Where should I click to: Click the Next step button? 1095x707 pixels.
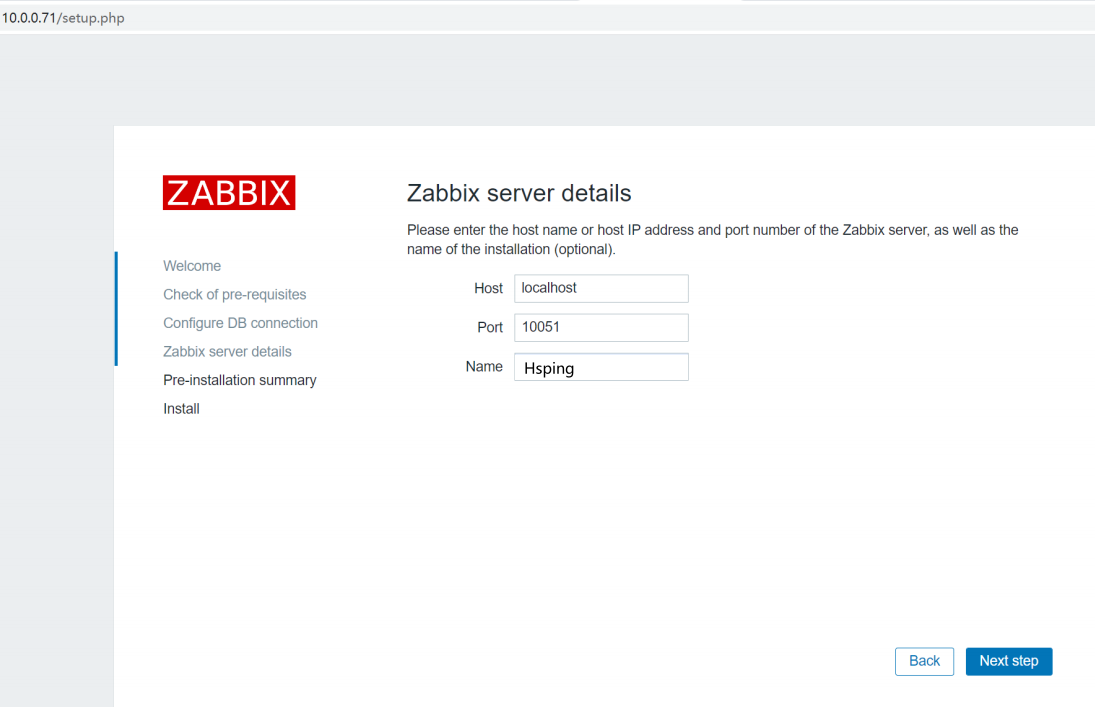point(1008,661)
